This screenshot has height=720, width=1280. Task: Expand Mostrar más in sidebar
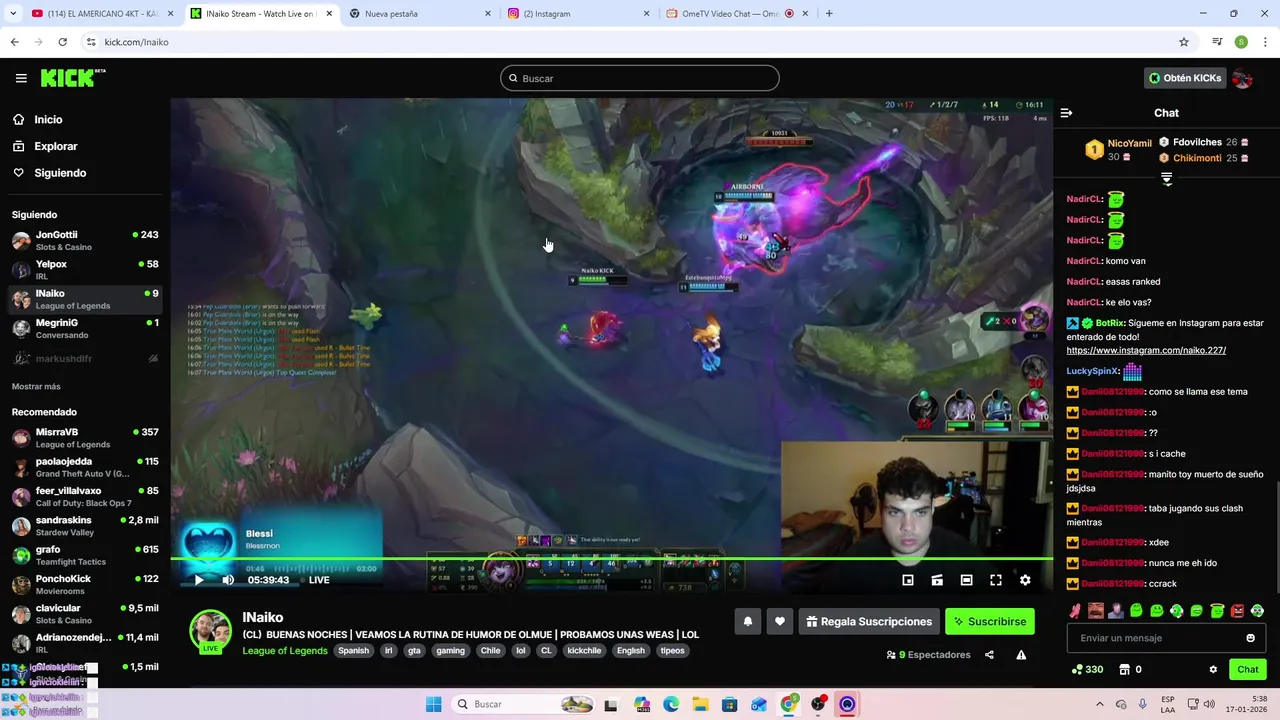(x=36, y=386)
